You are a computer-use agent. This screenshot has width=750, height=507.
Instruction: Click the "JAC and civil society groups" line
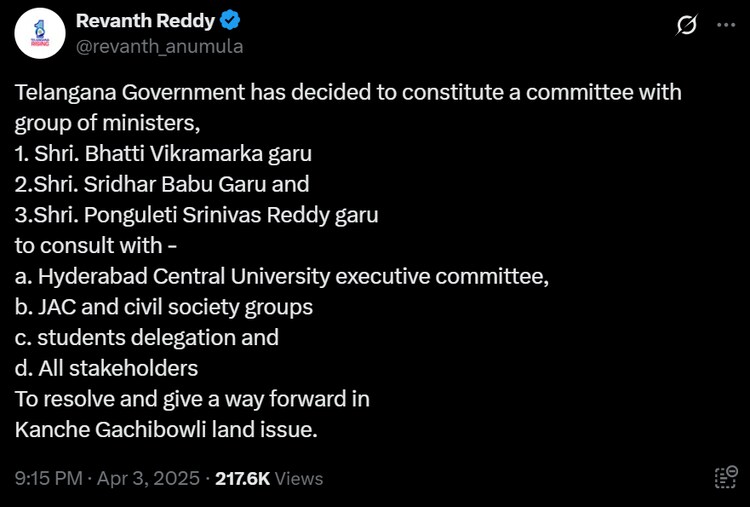tap(164, 307)
